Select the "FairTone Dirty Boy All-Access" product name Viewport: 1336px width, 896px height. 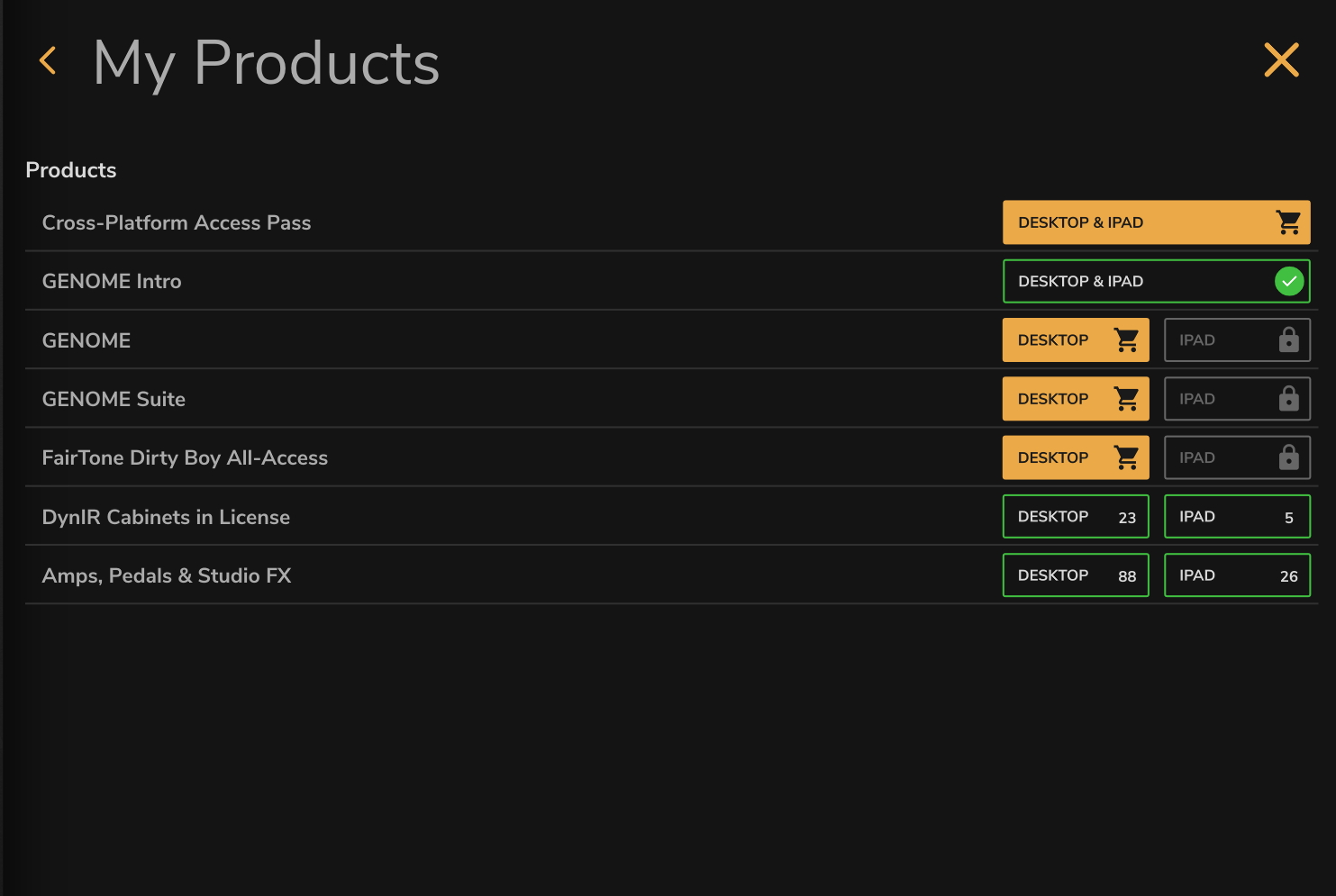click(185, 457)
